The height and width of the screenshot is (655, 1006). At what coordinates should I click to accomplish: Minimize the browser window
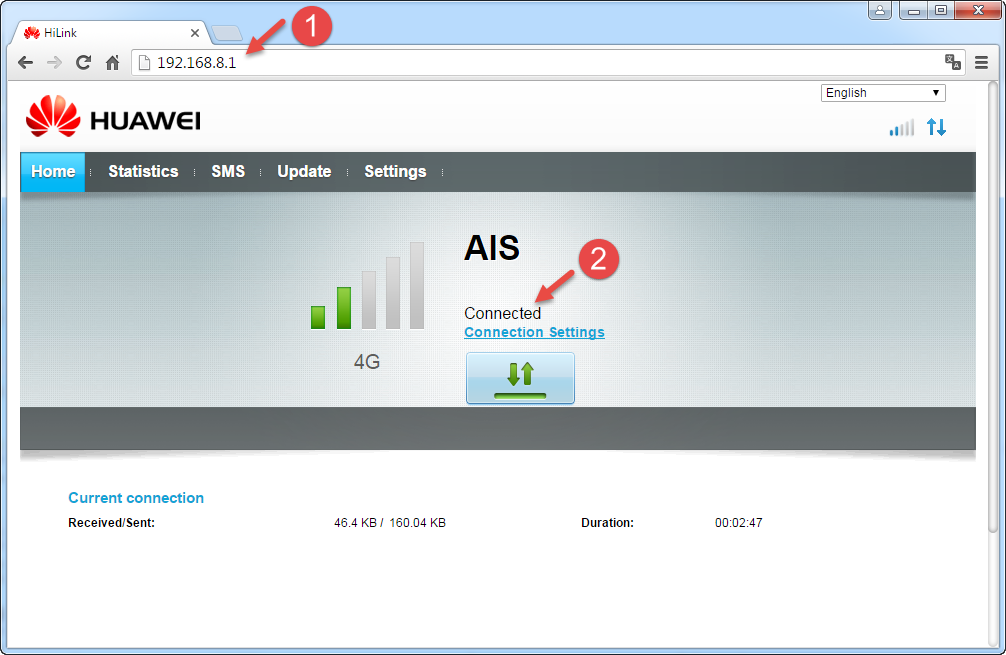click(914, 10)
